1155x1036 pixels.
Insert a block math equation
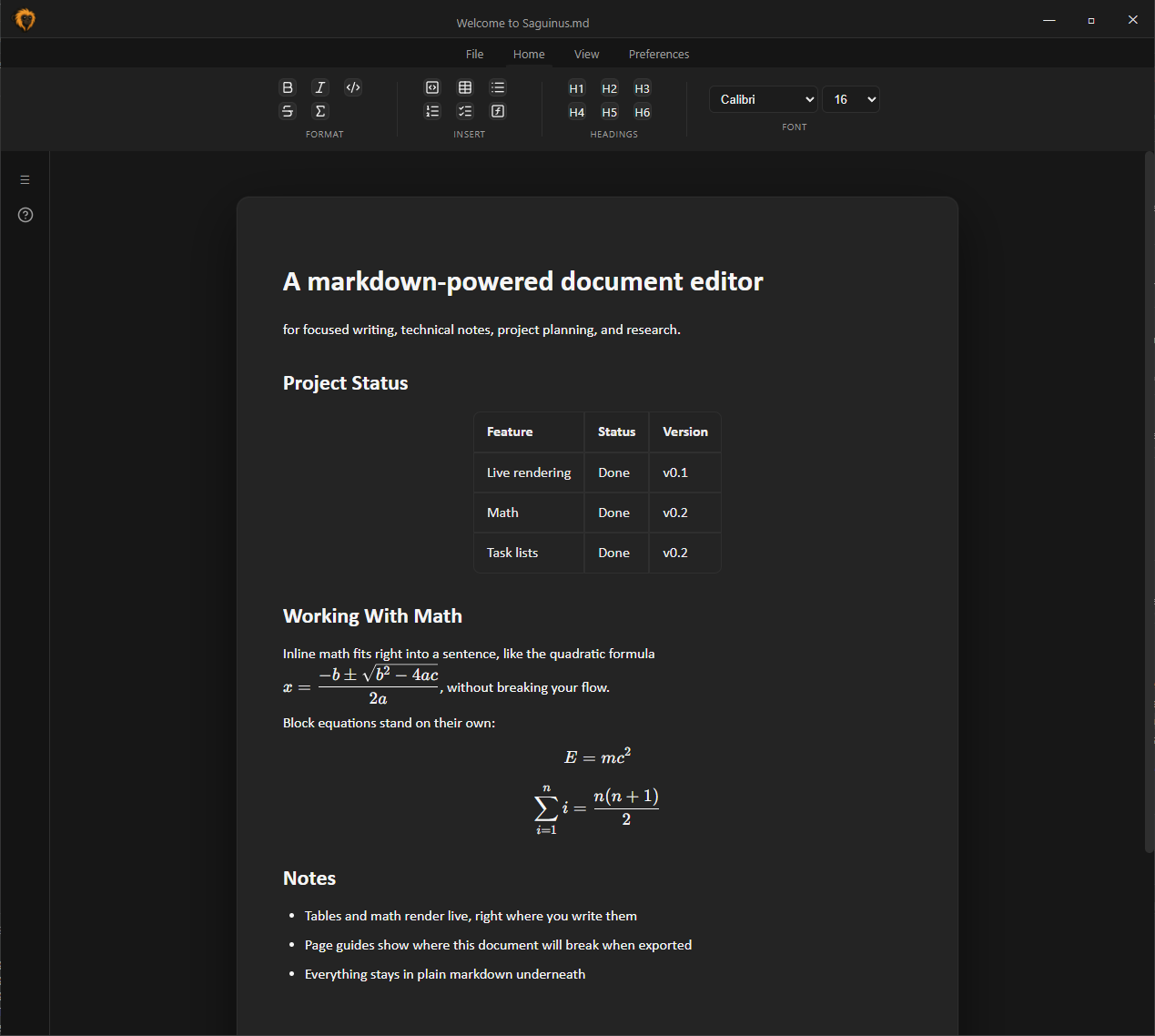[x=498, y=111]
